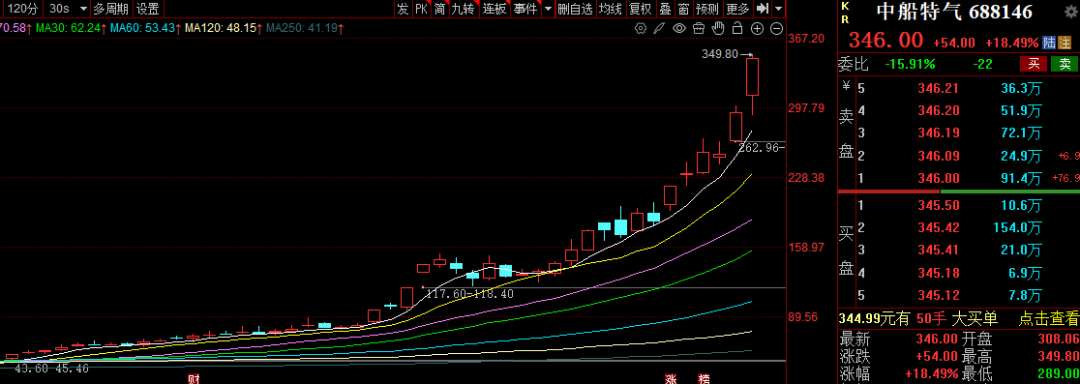Image resolution: width=1080 pixels, height=384 pixels.
Task: Toggle the 简 simple mode button
Action: coord(439,9)
